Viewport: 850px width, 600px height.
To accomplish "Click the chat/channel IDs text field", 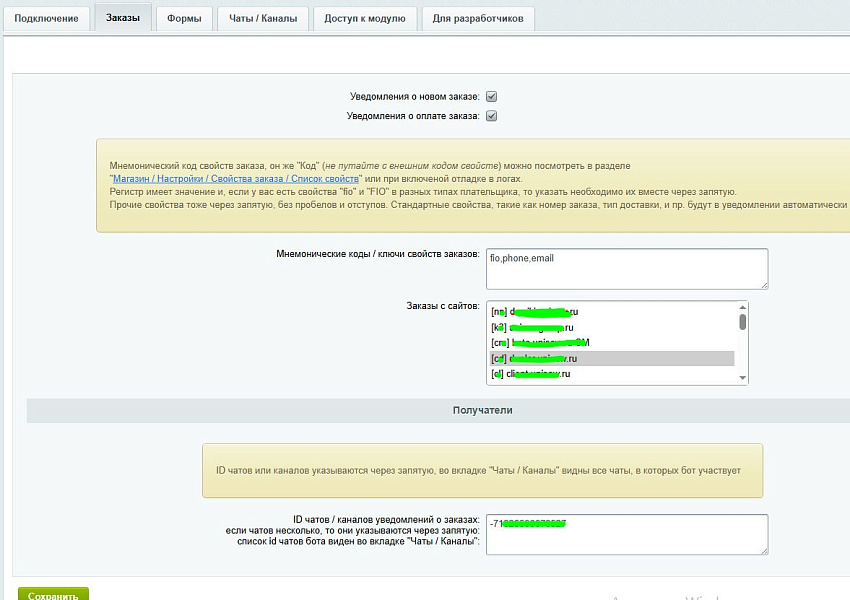I will (626, 533).
